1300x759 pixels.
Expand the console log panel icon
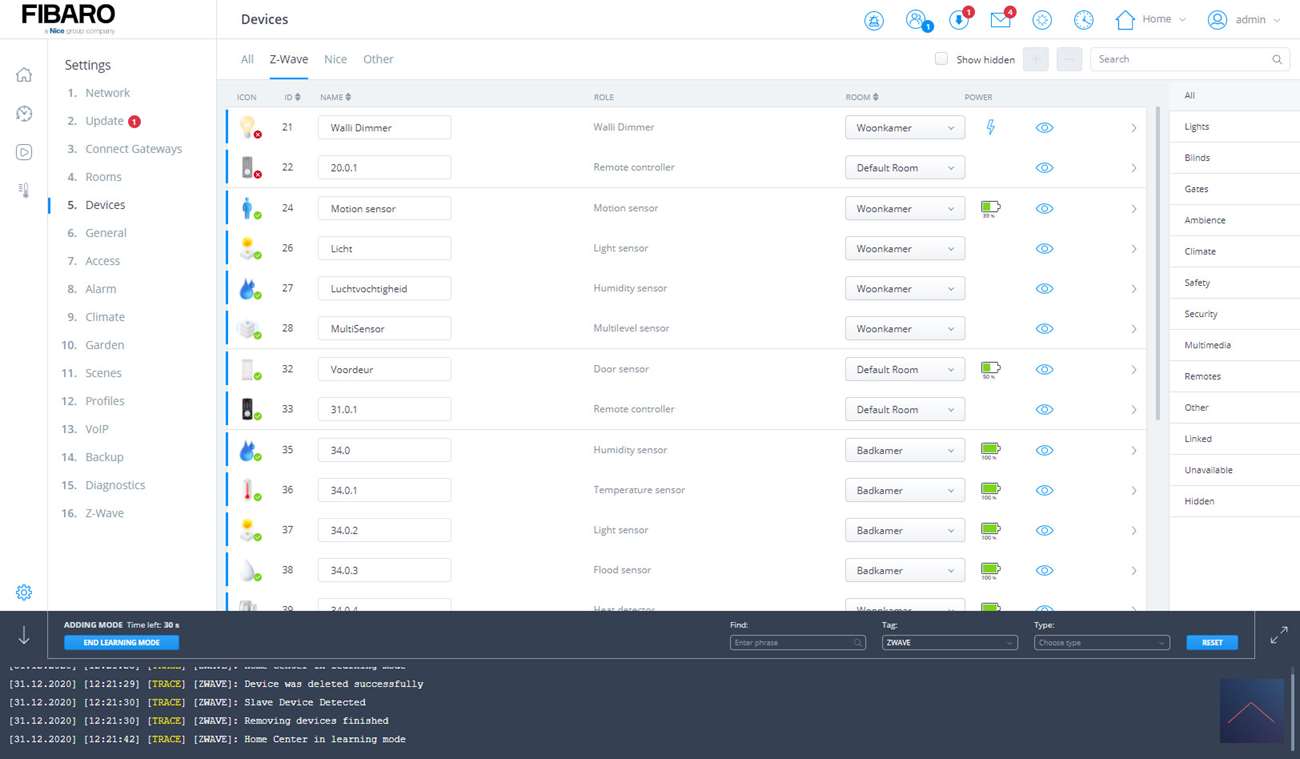pos(1278,636)
